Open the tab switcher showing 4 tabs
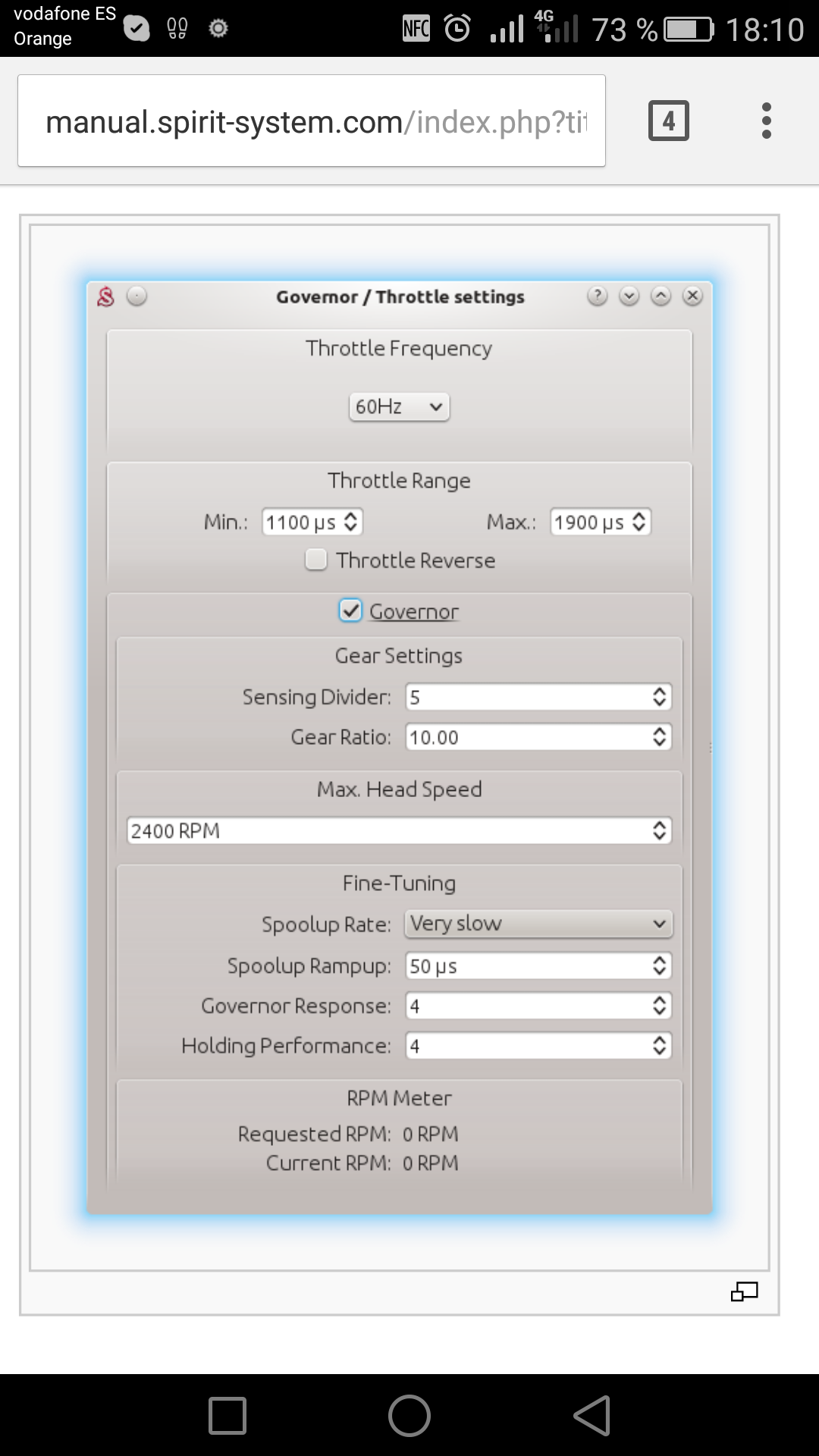 pyautogui.click(x=668, y=121)
